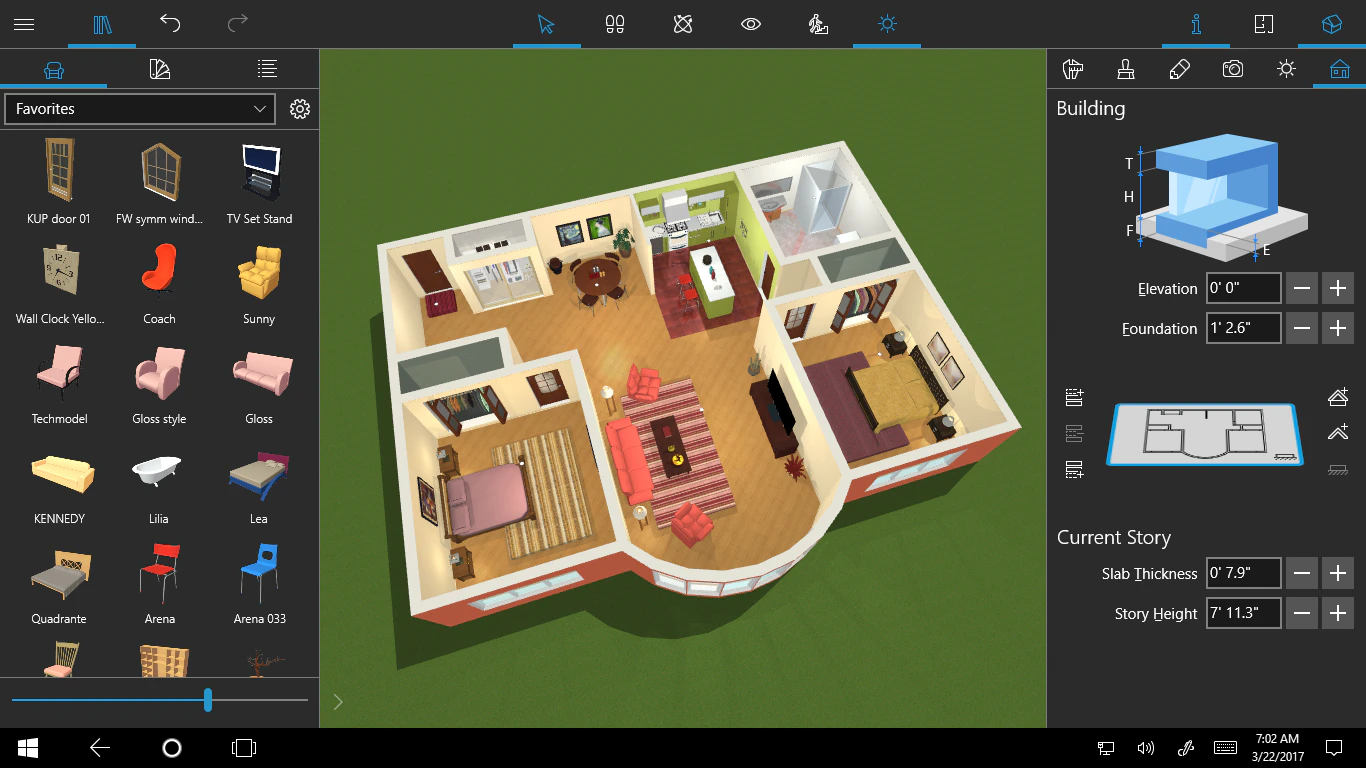Image resolution: width=1366 pixels, height=768 pixels.
Task: Select the Sunny yellow armchair
Action: point(259,282)
